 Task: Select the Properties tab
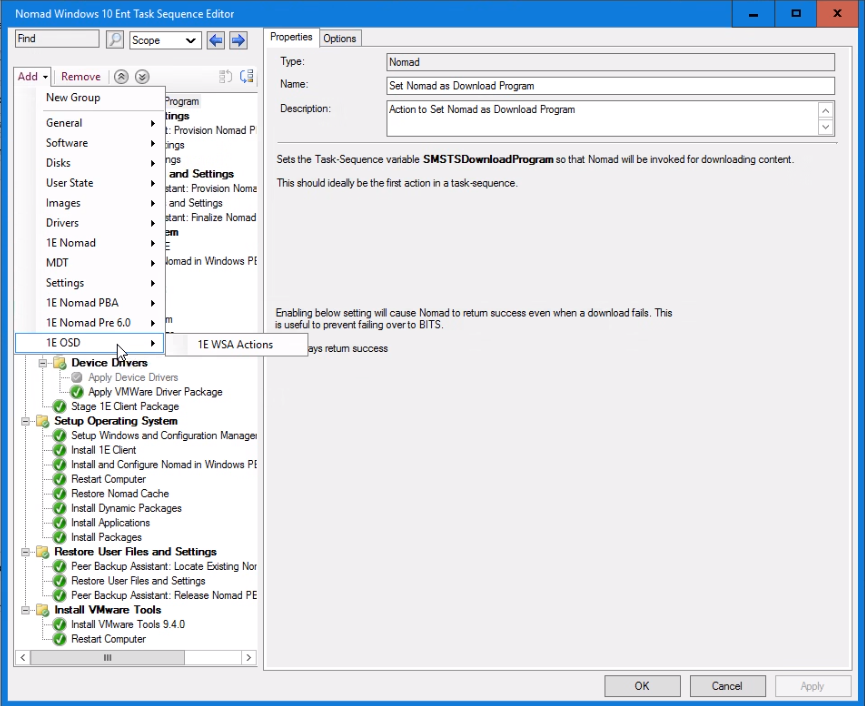pos(291,37)
